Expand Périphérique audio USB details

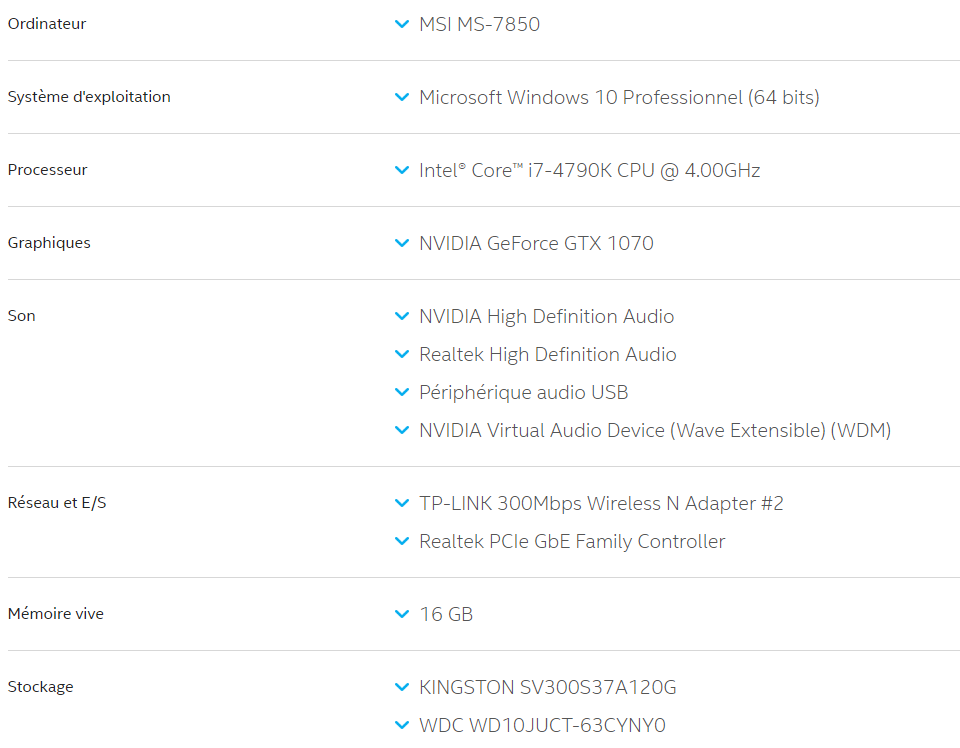(x=402, y=392)
